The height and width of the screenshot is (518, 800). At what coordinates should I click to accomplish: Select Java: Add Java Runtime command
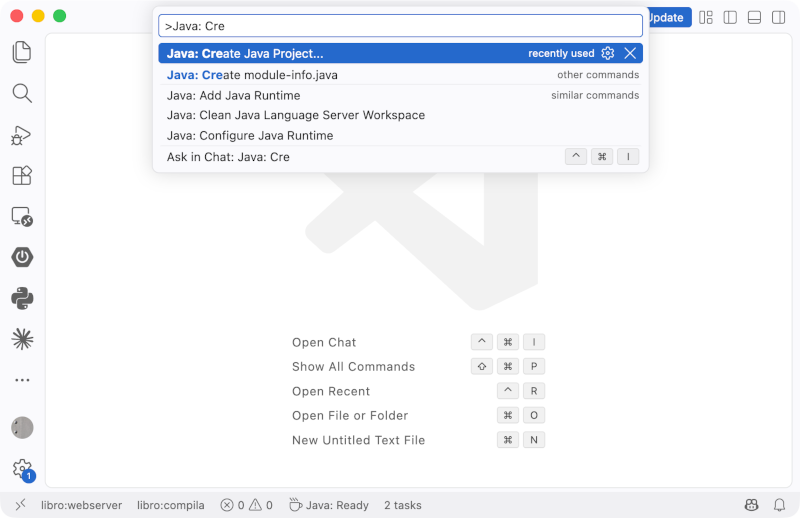point(401,95)
